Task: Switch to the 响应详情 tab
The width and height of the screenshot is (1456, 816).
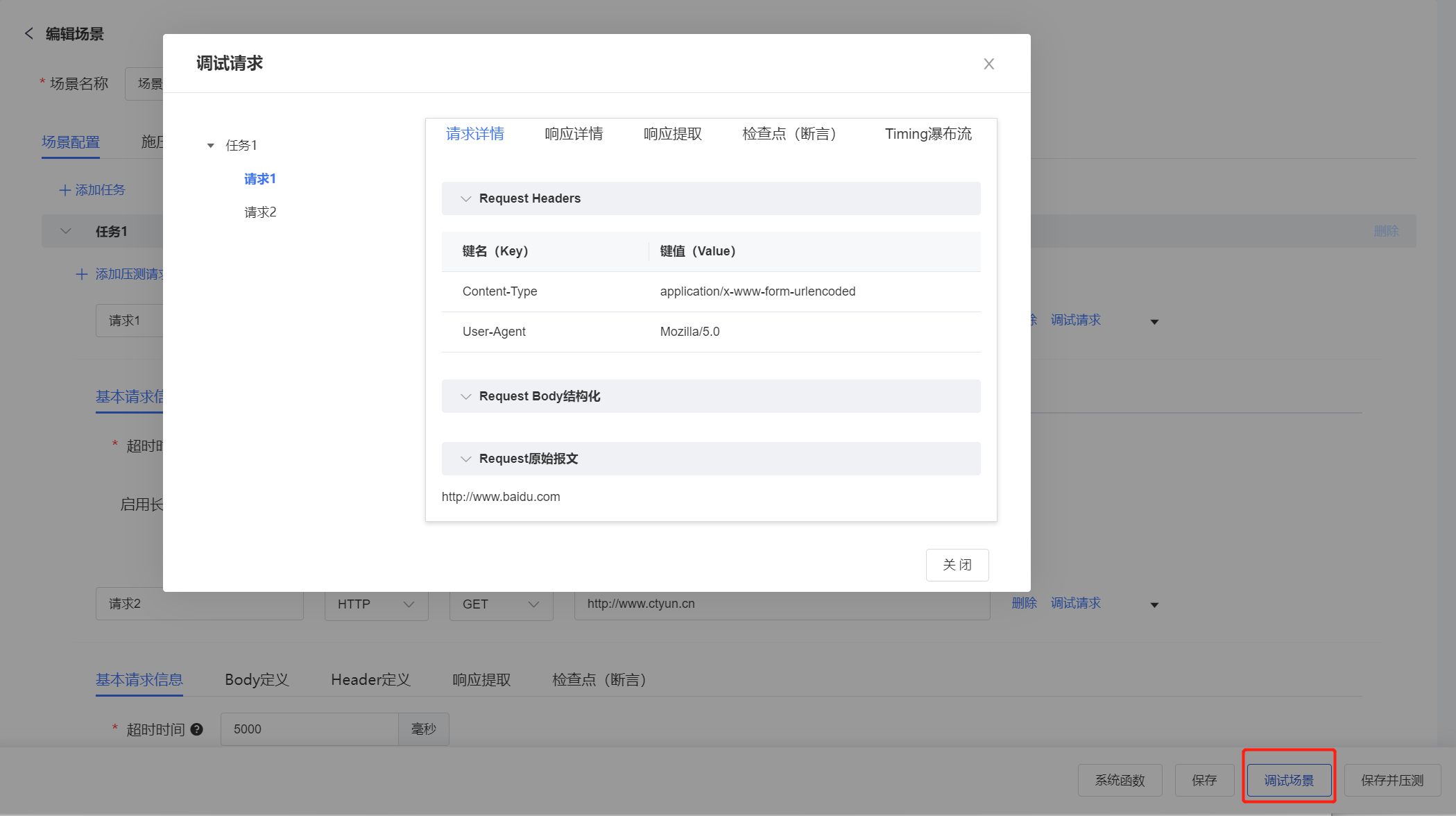Action: [574, 134]
